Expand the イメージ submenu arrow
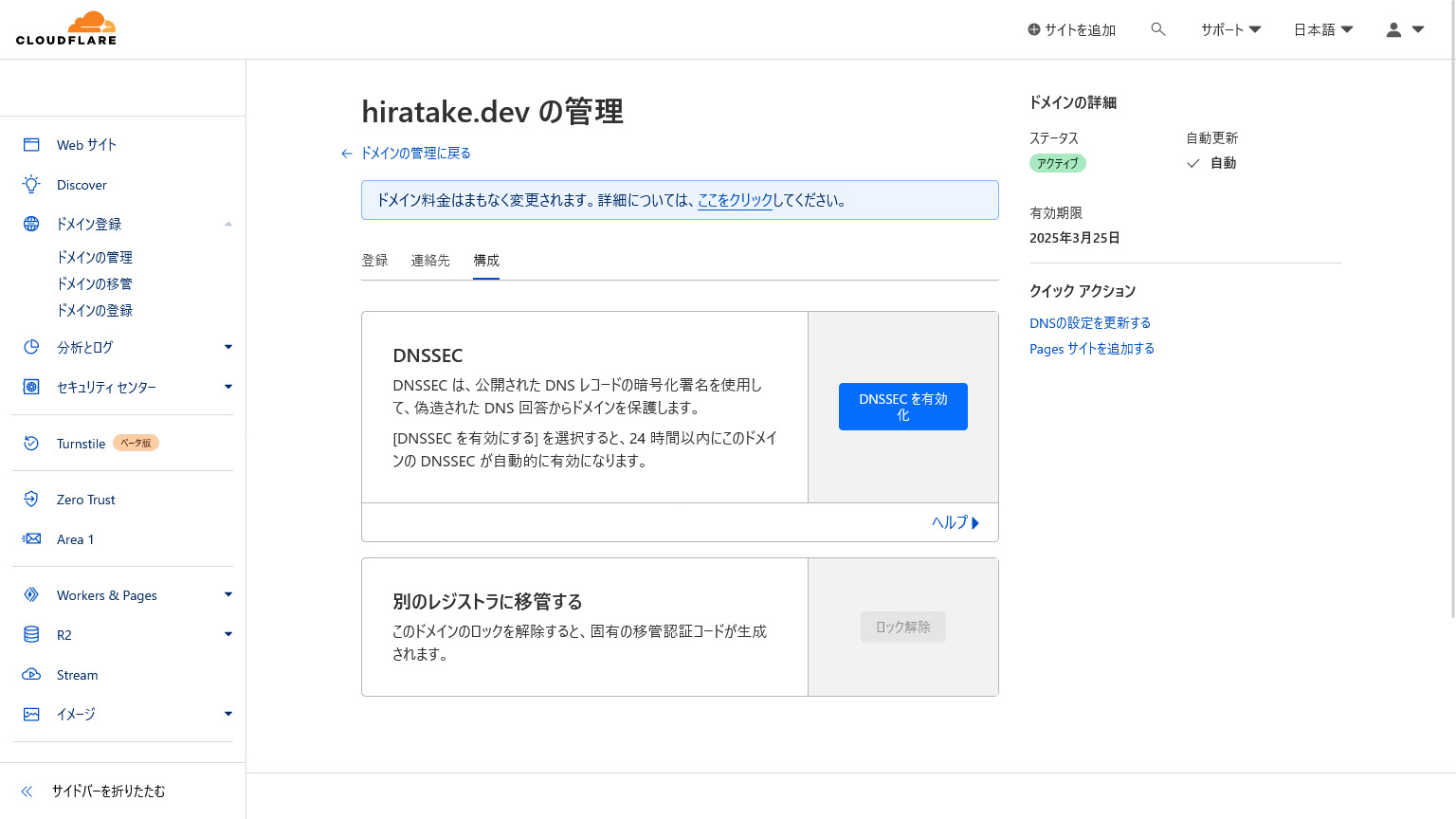This screenshot has height=819, width=1456. 228,714
